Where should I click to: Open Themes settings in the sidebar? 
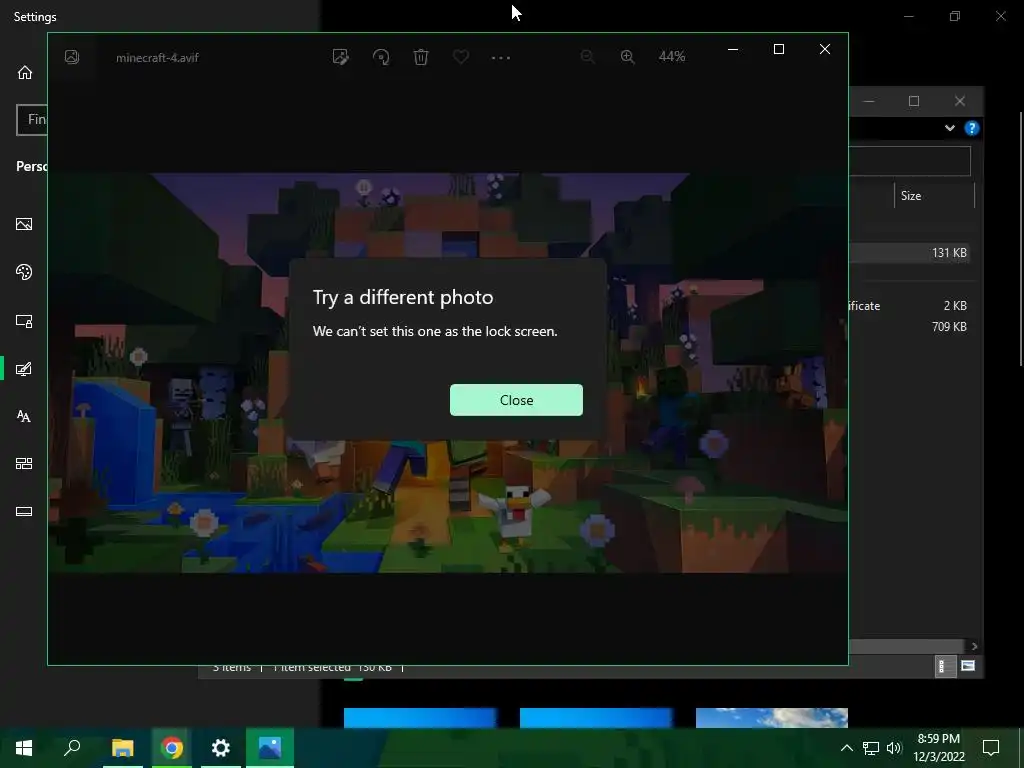click(24, 369)
